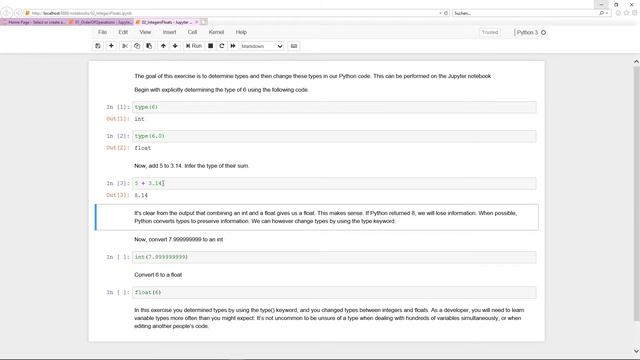Image resolution: width=640 pixels, height=360 pixels.
Task: Click the Python 3 kernel indicator circle
Action: (x=544, y=32)
